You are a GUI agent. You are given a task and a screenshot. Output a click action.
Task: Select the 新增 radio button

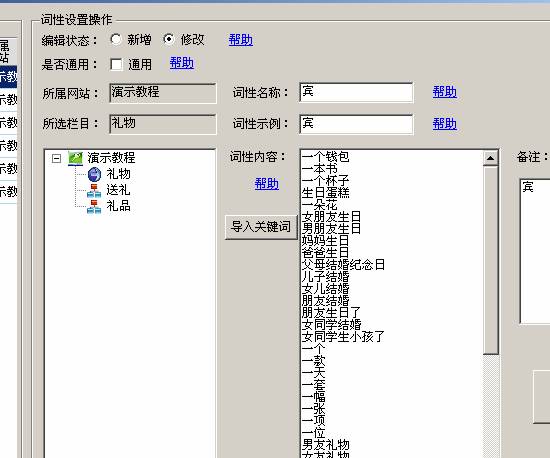coord(115,39)
